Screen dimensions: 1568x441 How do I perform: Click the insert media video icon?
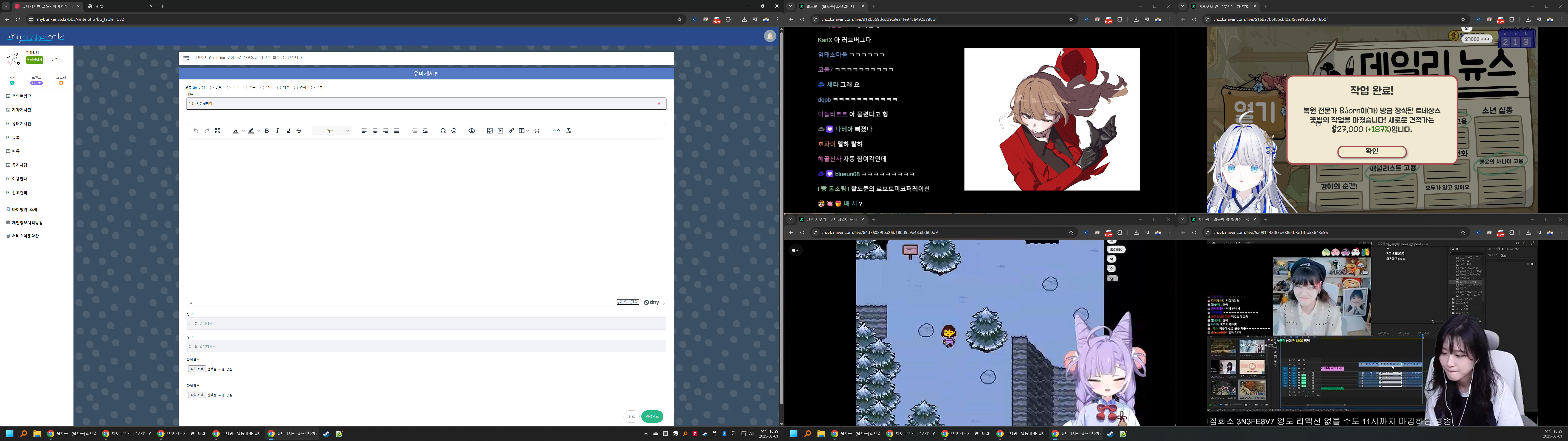[500, 131]
